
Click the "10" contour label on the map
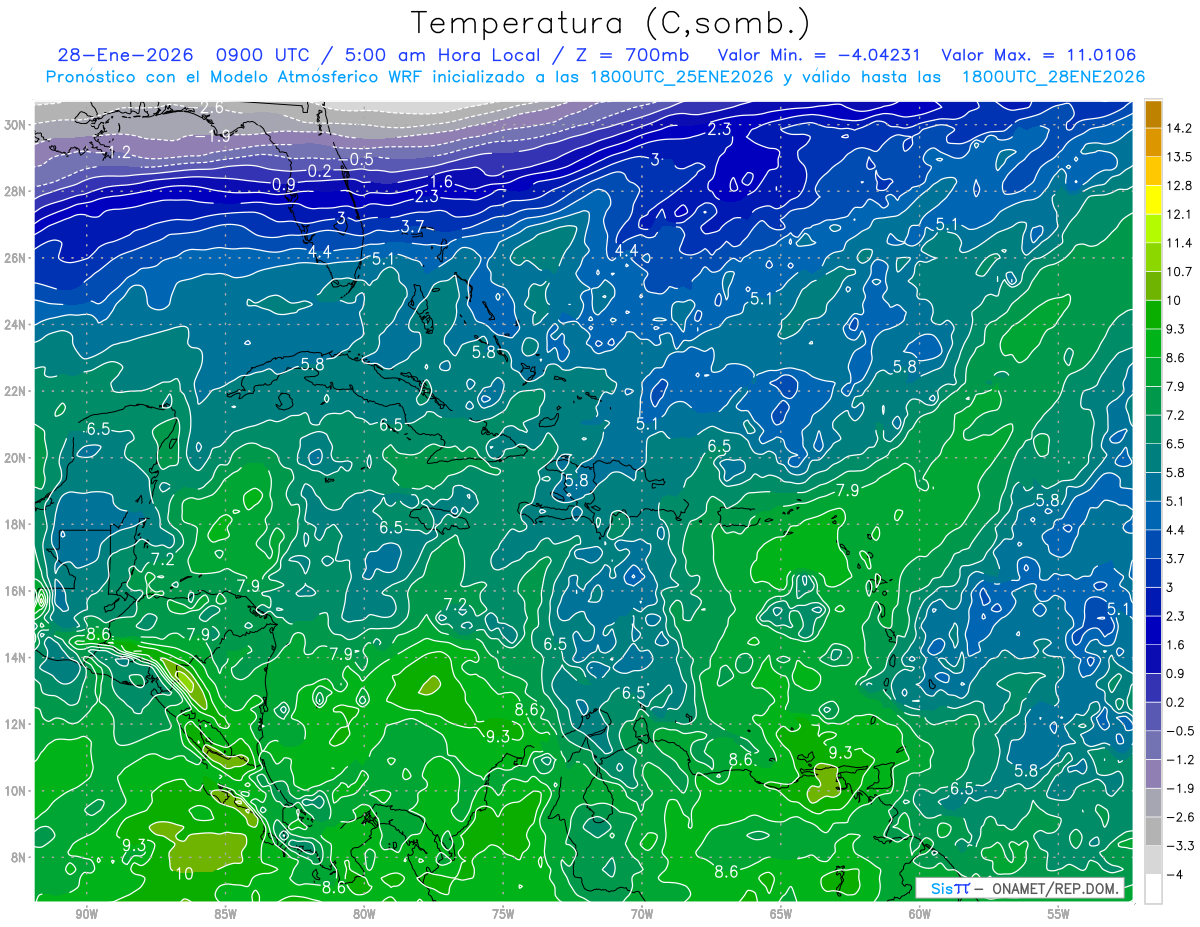coord(184,873)
